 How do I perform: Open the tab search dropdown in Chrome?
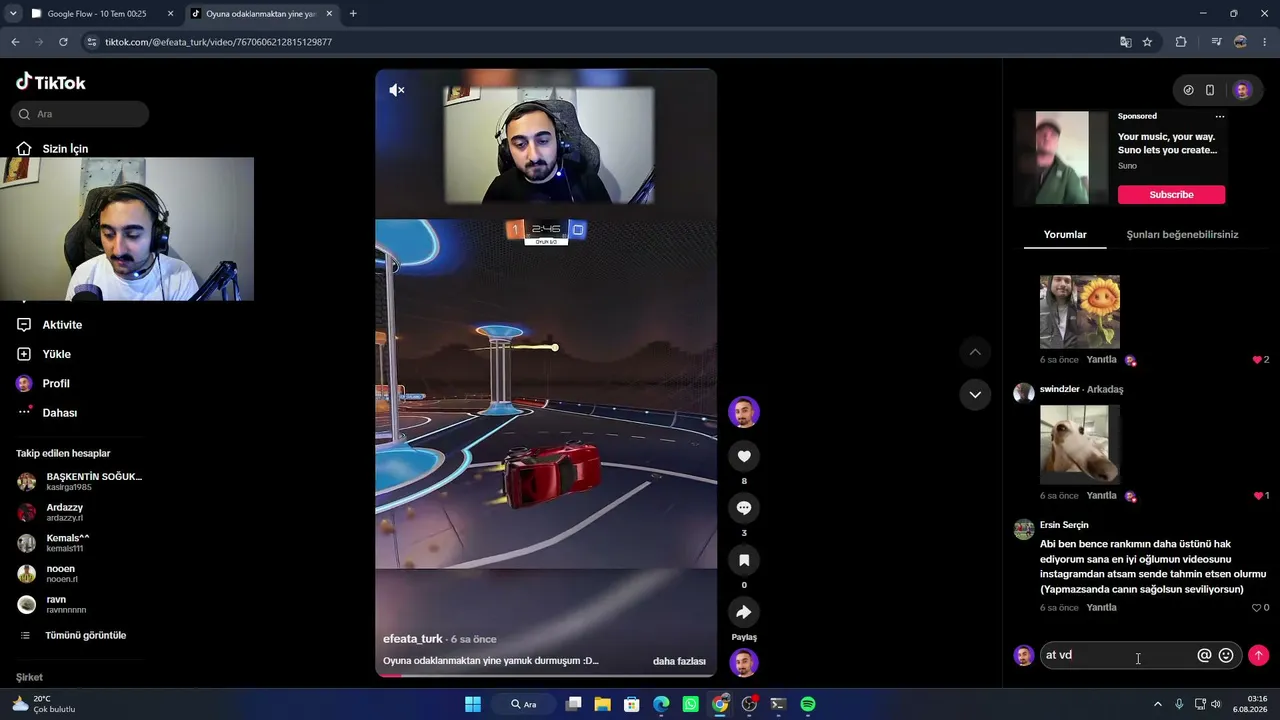pyautogui.click(x=13, y=14)
